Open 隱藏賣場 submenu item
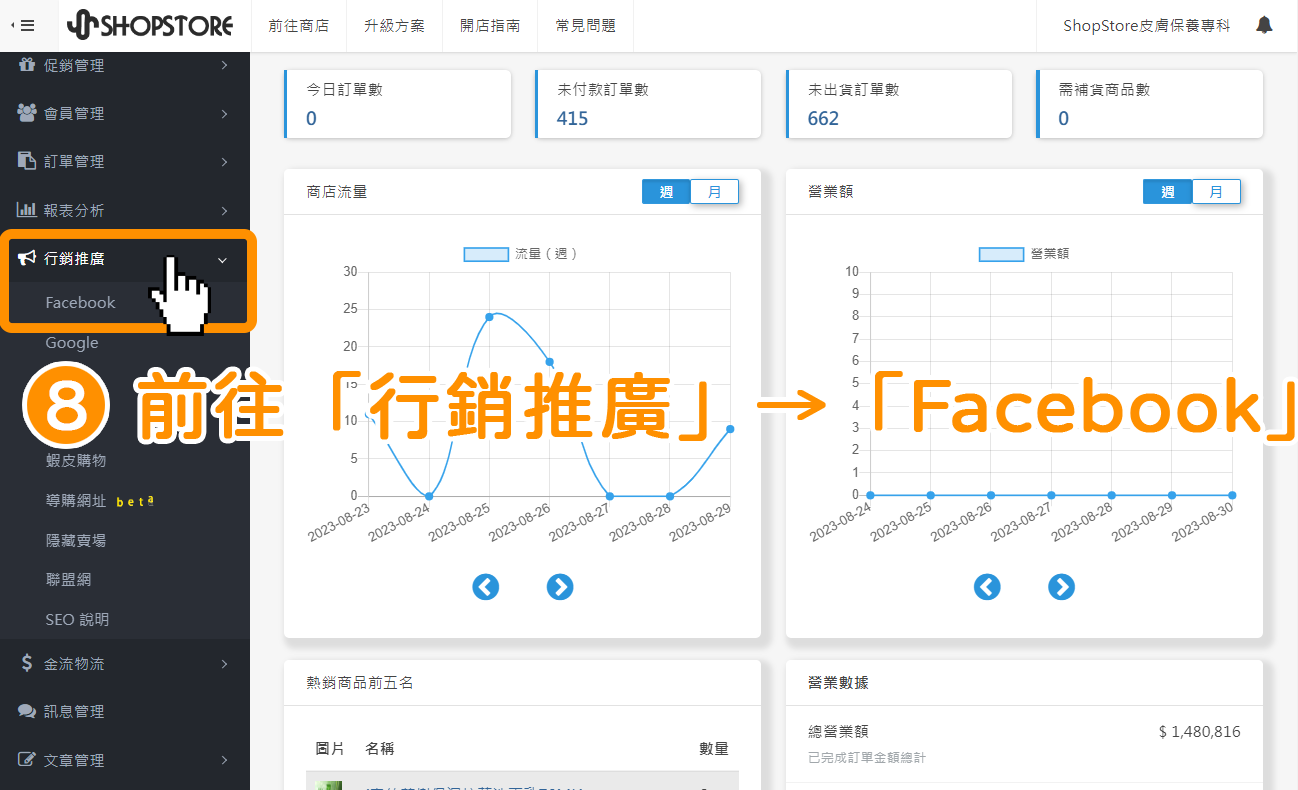Image resolution: width=1298 pixels, height=790 pixels. point(76,540)
